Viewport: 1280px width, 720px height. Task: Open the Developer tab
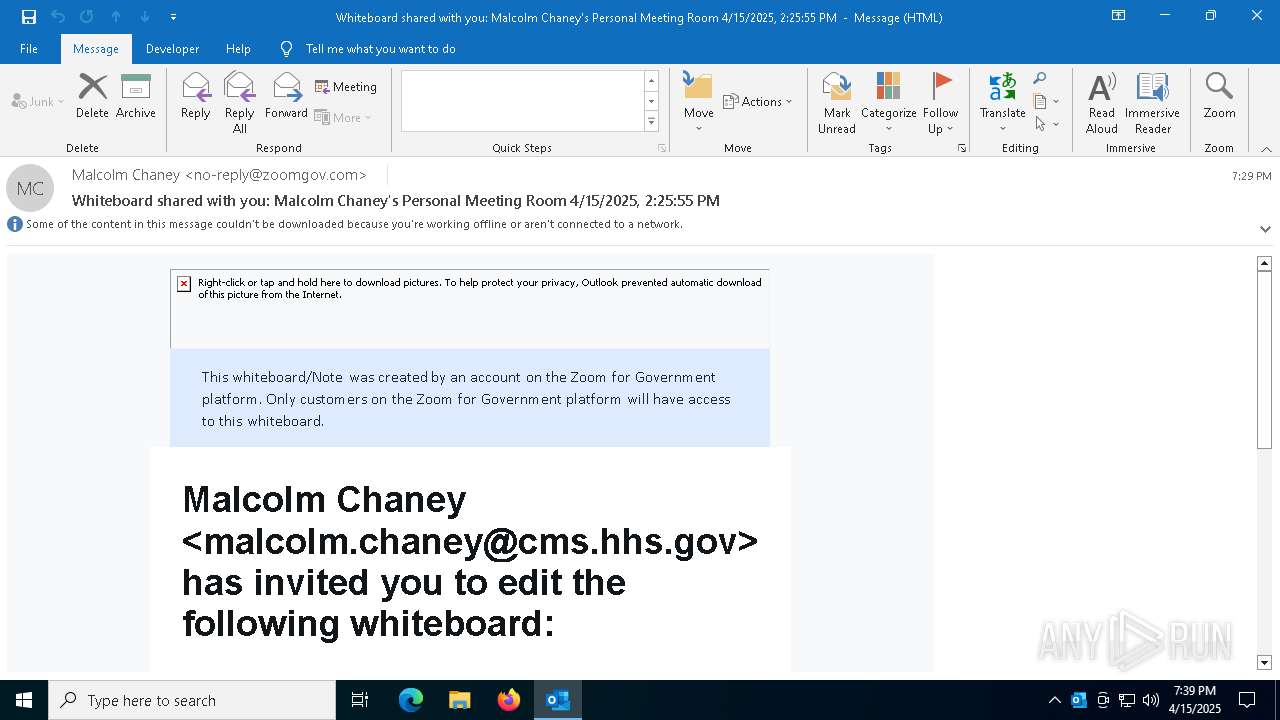(x=172, y=49)
